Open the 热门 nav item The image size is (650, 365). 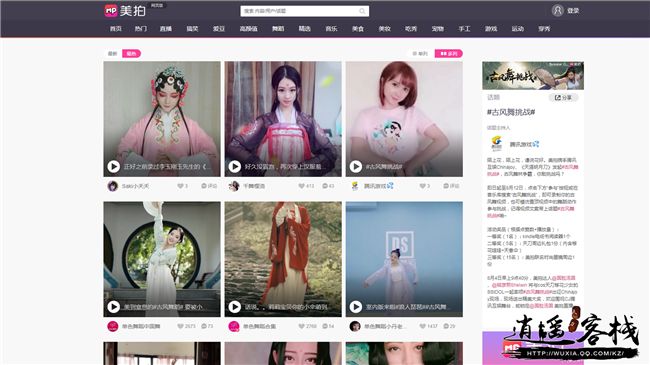coord(141,29)
